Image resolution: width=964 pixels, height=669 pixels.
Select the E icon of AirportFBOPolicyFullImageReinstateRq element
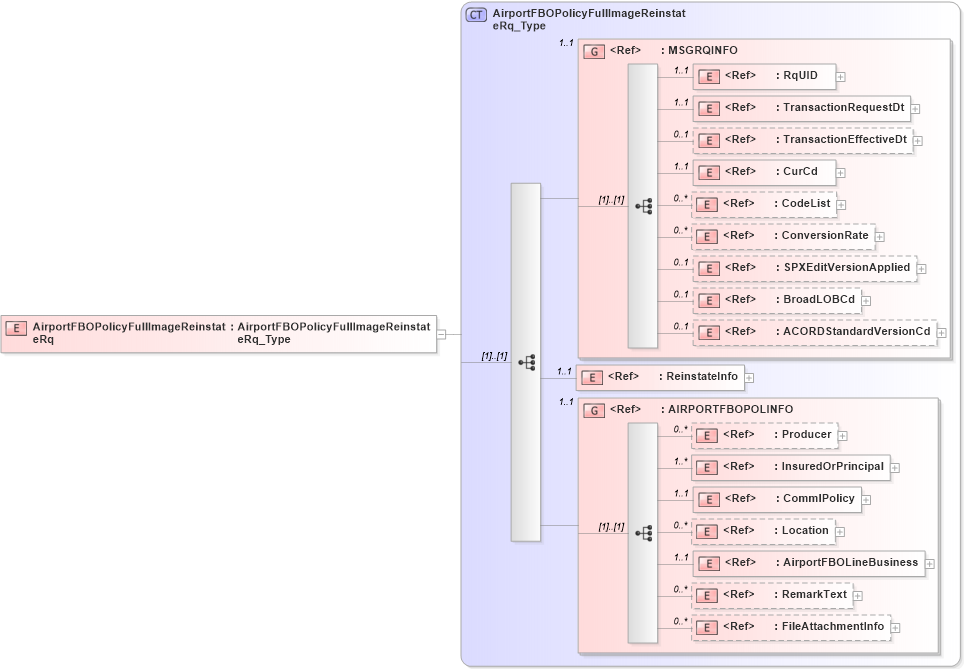pos(15,327)
